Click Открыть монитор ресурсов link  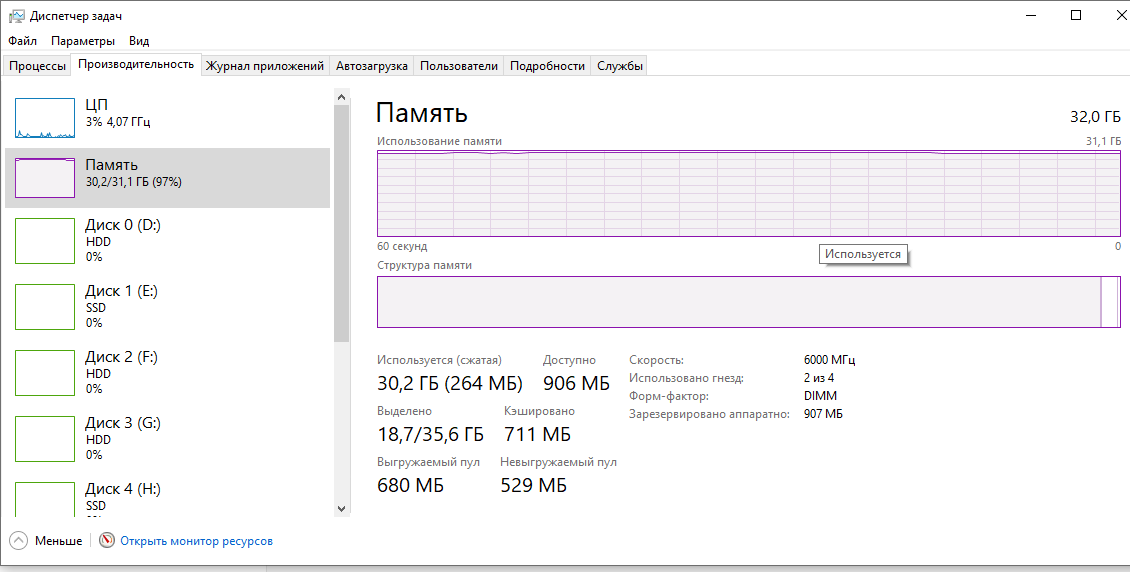196,541
